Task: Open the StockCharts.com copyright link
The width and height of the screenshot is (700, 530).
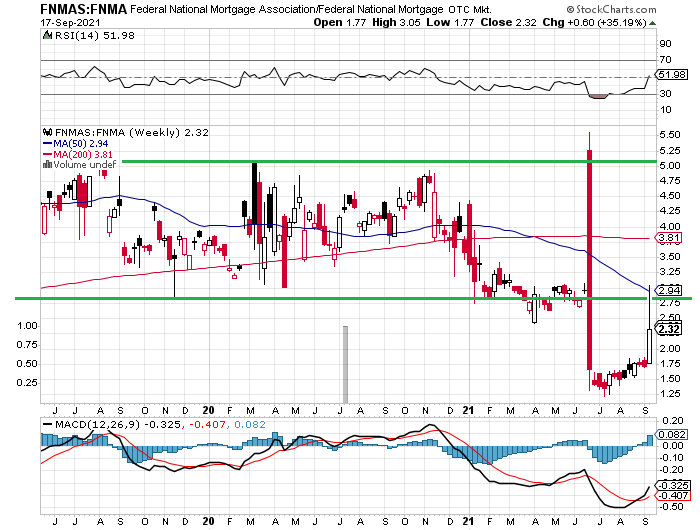Action: 611,9
